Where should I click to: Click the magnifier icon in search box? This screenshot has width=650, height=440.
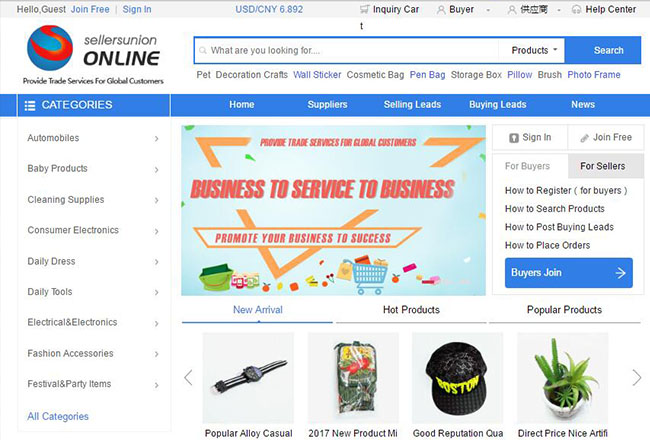click(x=203, y=51)
